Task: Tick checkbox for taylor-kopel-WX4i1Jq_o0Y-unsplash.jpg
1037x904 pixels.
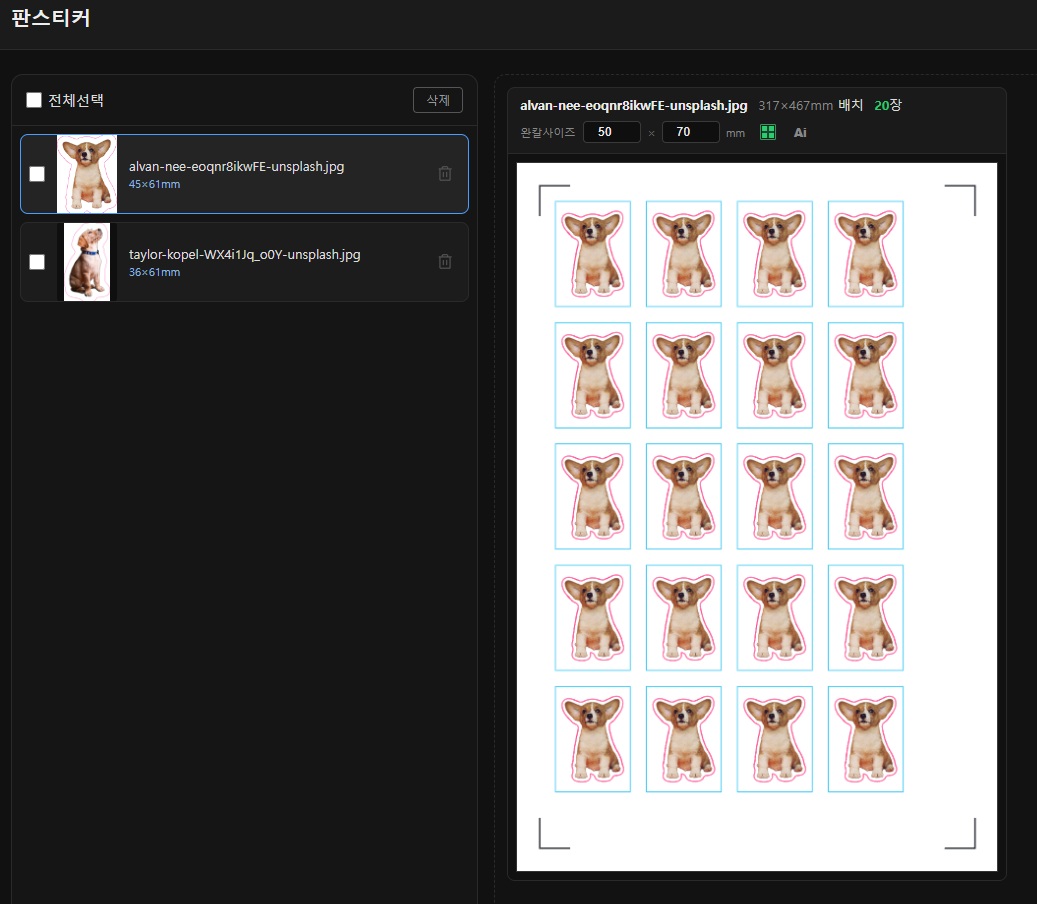Action: [x=37, y=262]
